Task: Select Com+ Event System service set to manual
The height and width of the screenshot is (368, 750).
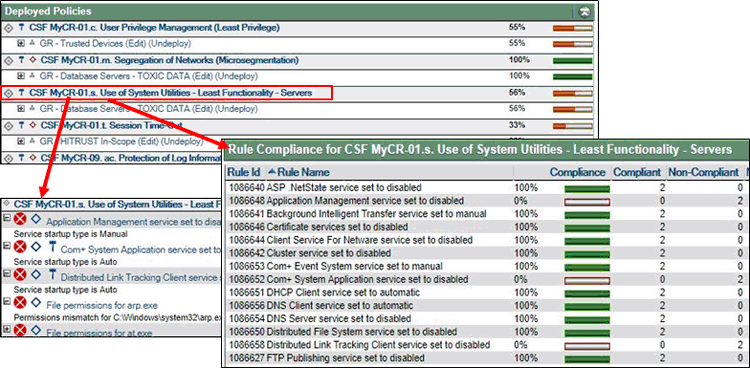Action: coord(486,266)
